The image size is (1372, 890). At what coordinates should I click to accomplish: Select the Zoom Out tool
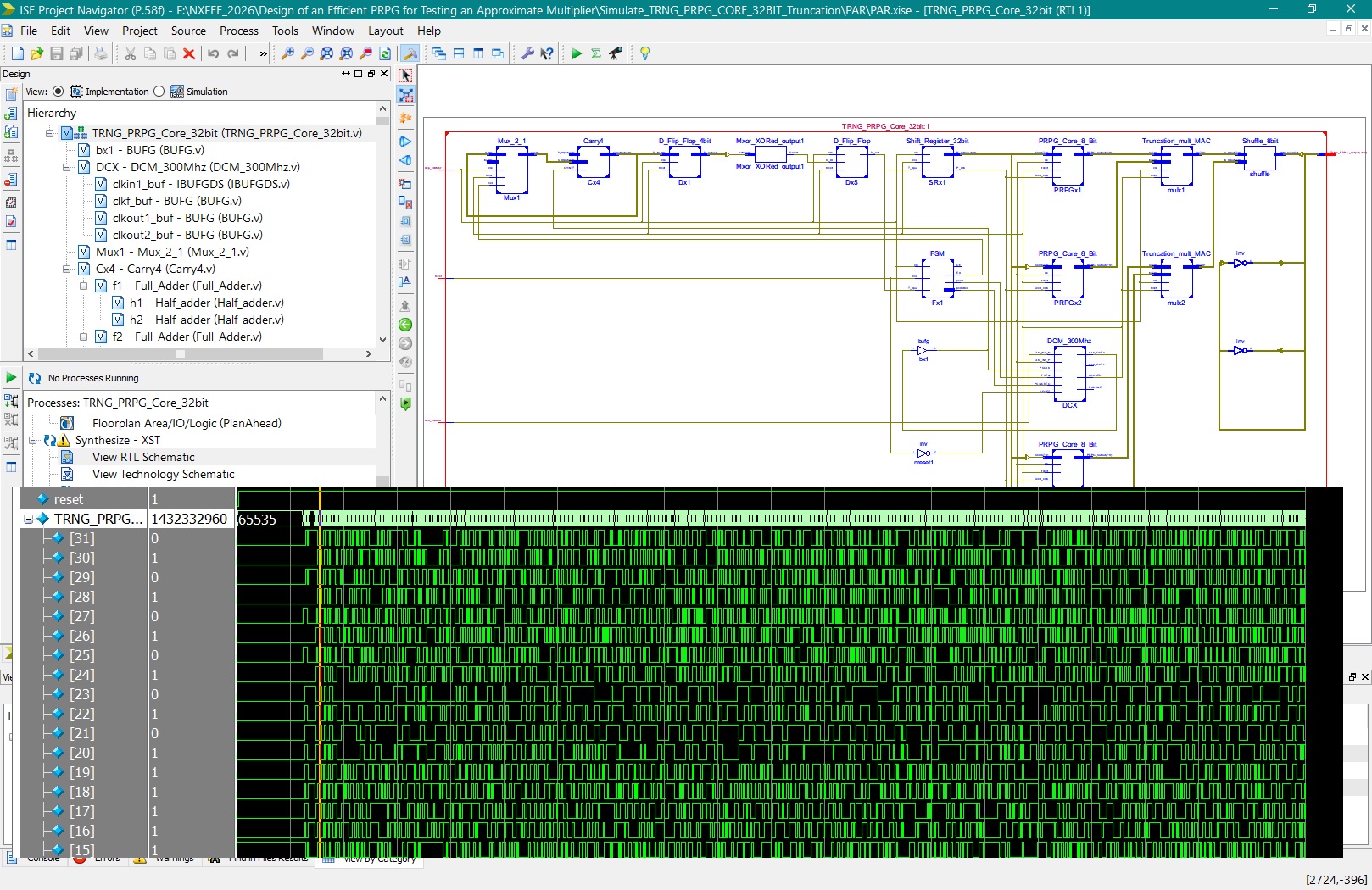(x=307, y=53)
